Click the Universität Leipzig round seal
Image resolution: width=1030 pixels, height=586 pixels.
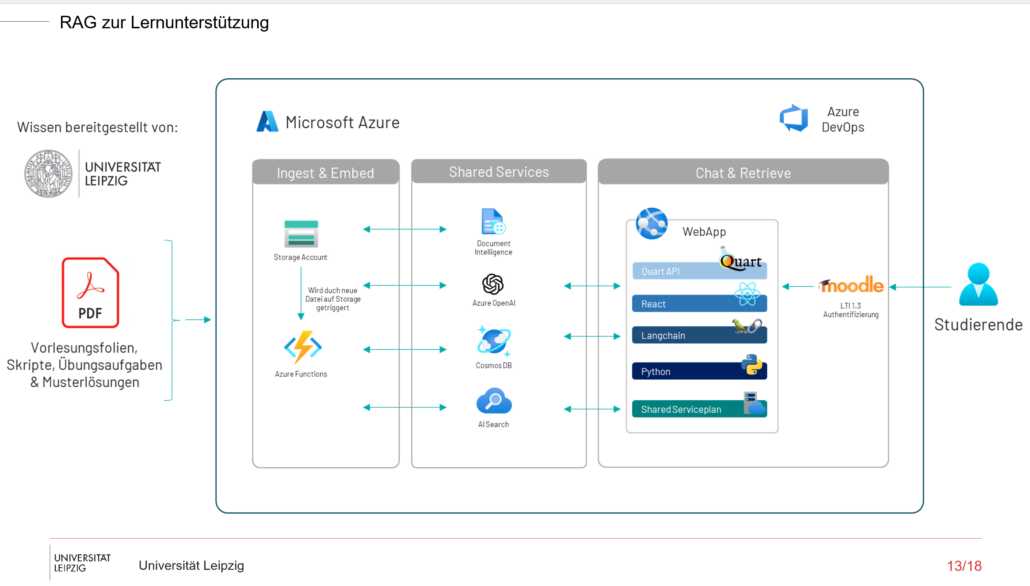tap(48, 173)
